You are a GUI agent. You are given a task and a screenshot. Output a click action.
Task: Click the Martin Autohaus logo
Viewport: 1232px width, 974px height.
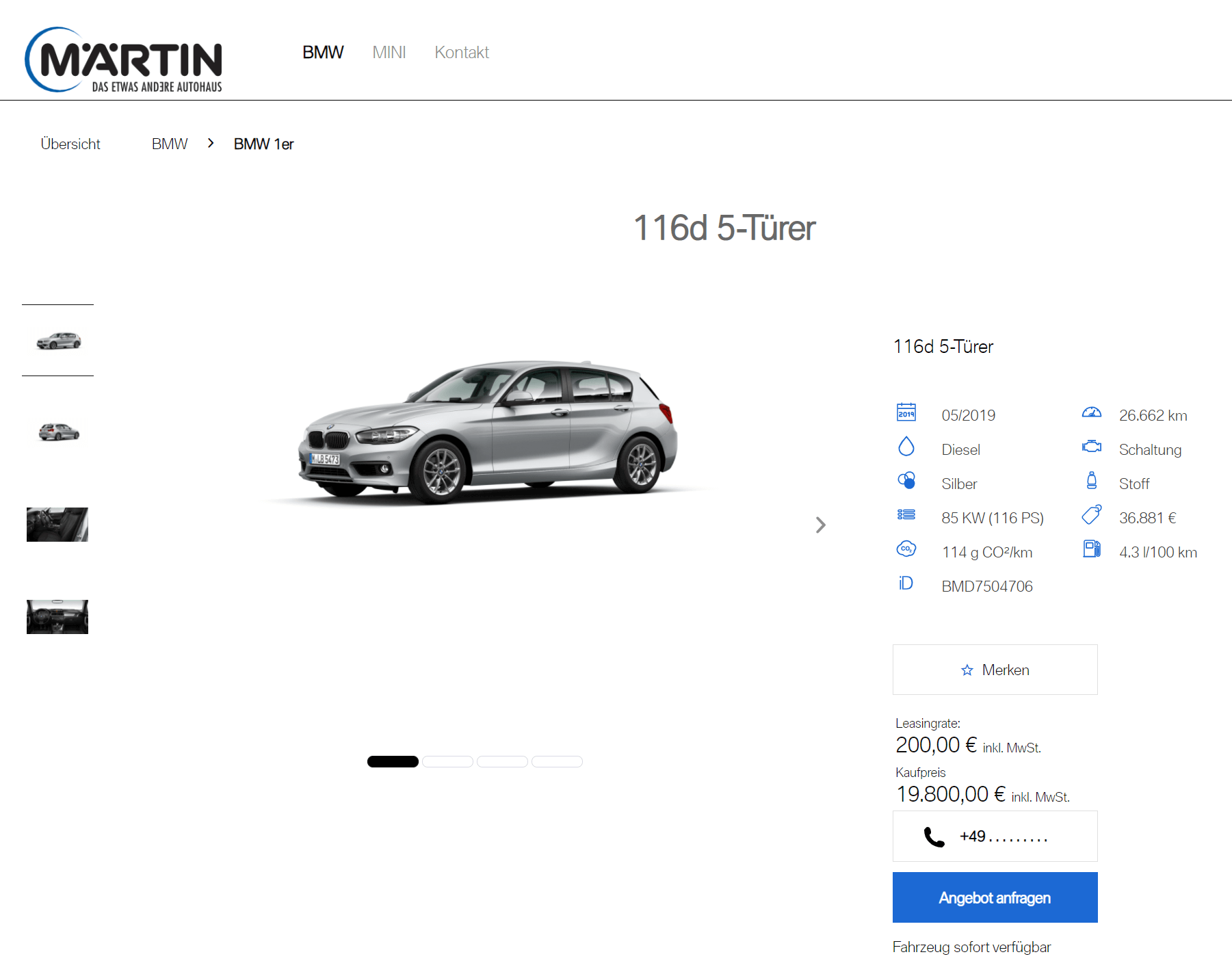[124, 60]
